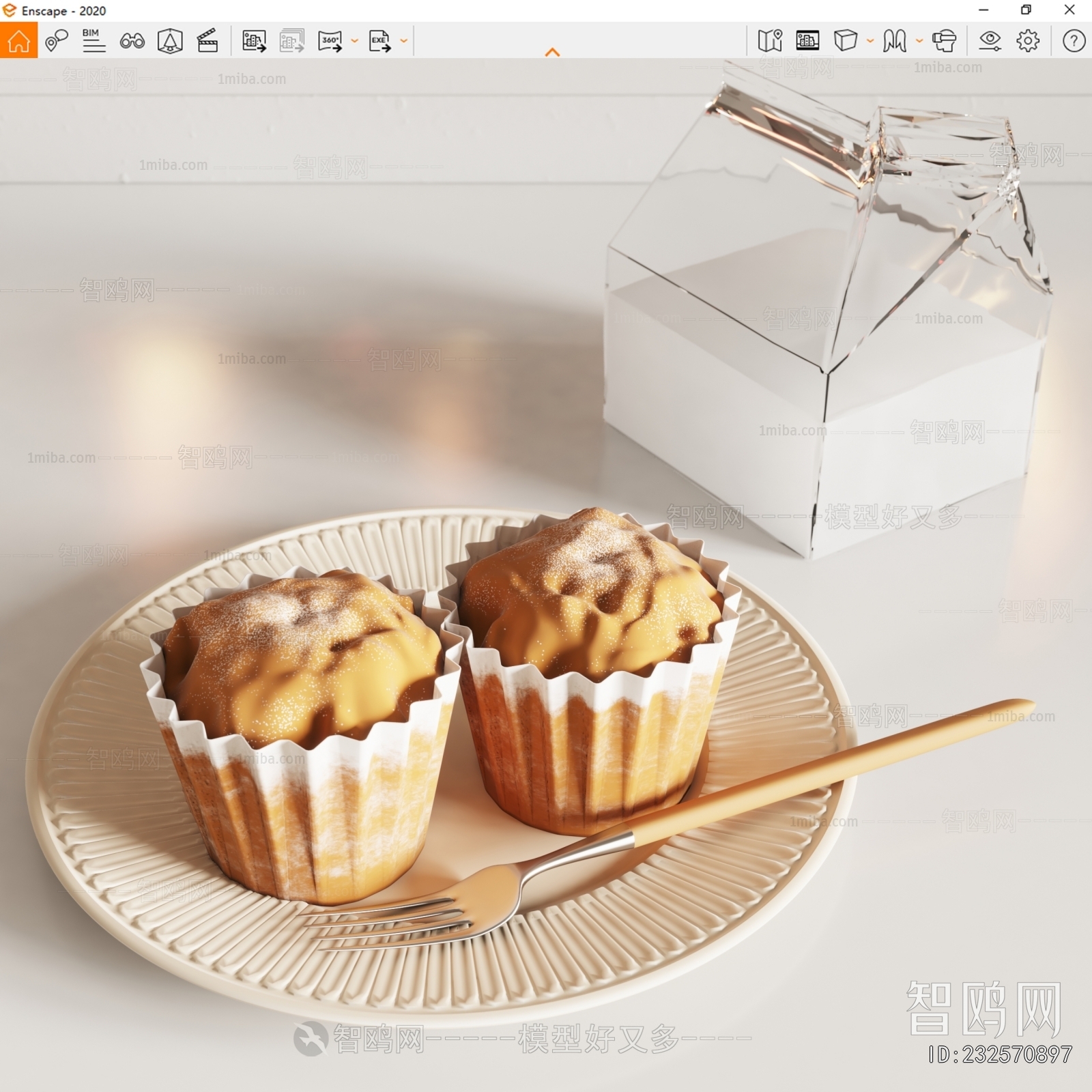Click the batch rendering icon
Viewport: 1092px width, 1092px height.
292,41
